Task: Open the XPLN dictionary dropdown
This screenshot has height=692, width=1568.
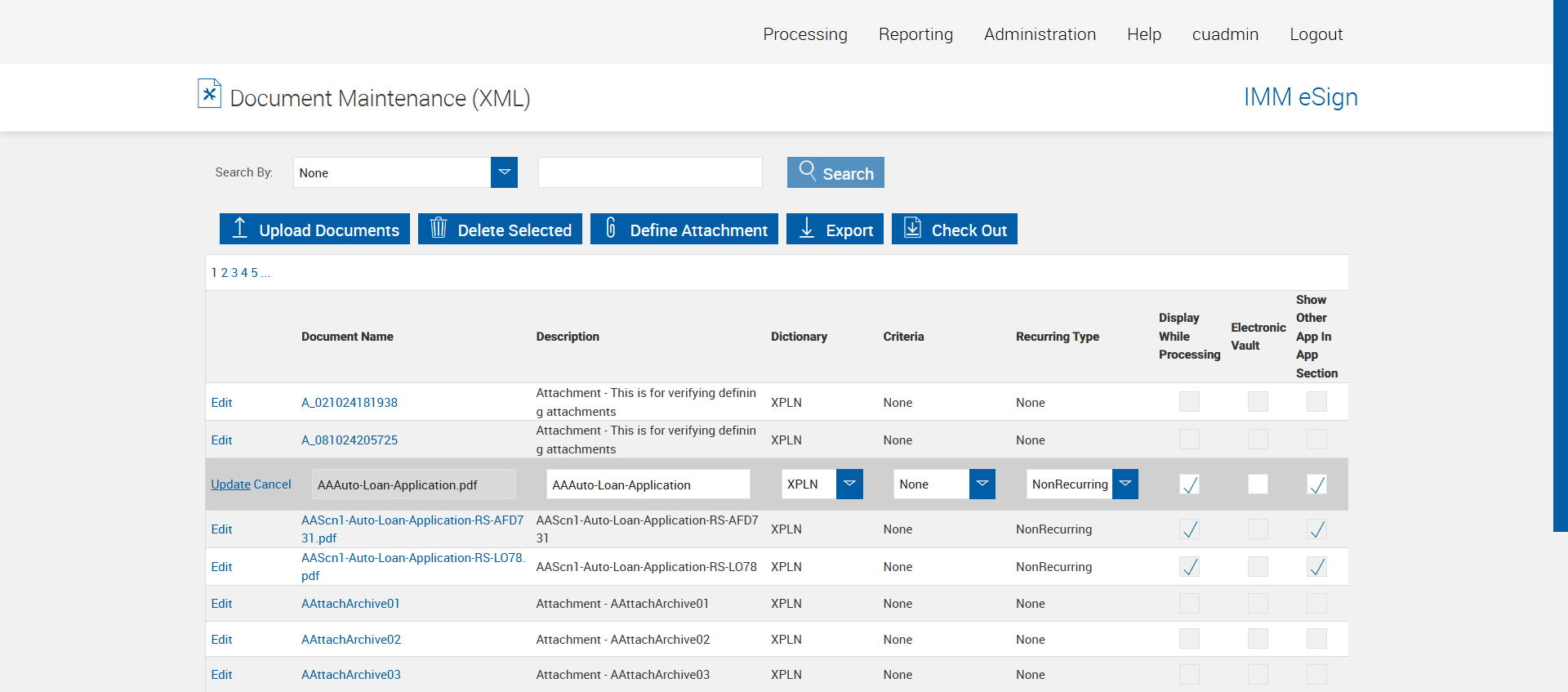Action: (849, 484)
